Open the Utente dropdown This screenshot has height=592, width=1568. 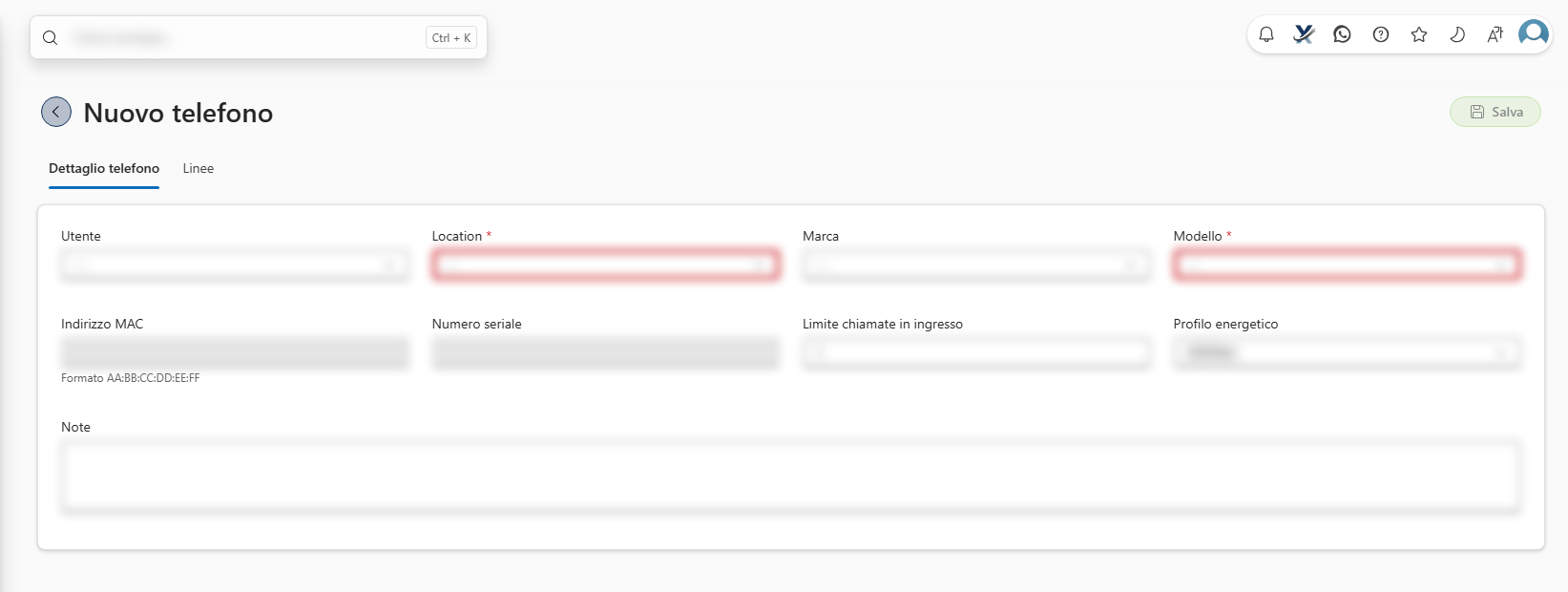(235, 264)
